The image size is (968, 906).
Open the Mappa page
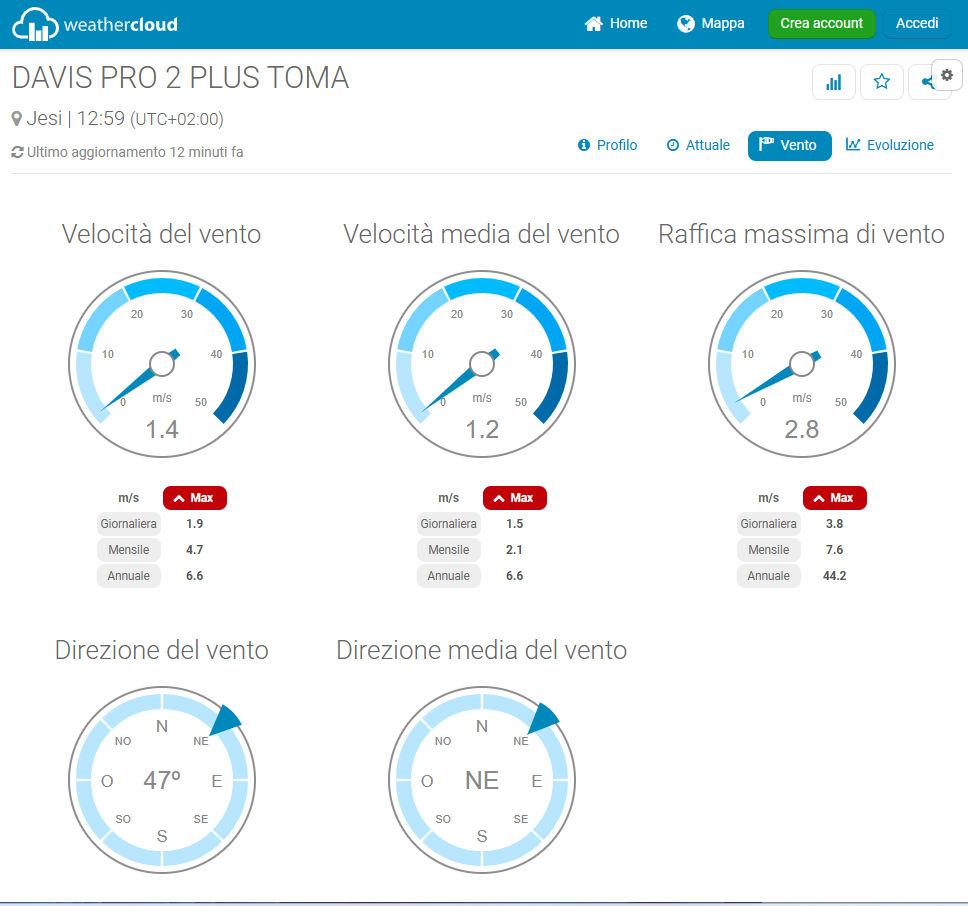tap(711, 23)
